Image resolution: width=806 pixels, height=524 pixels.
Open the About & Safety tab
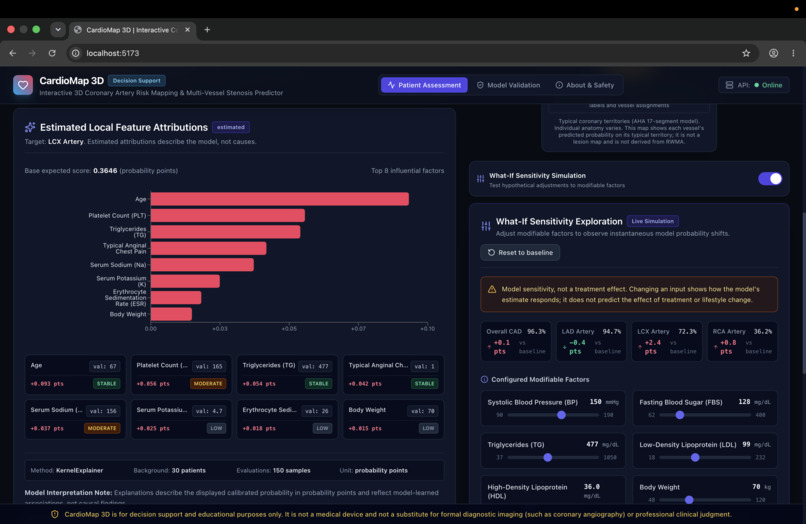(x=584, y=85)
